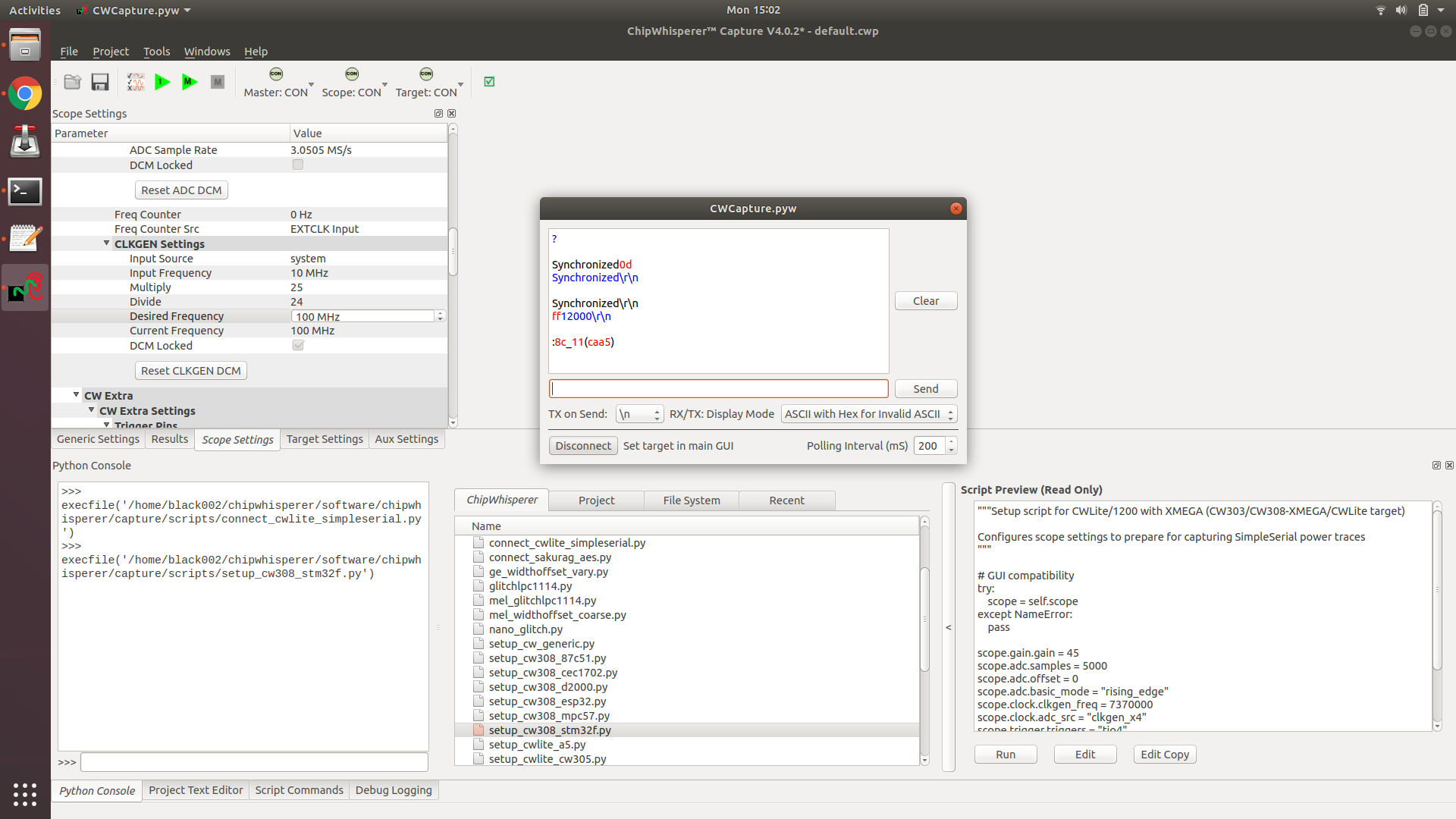Image resolution: width=1456 pixels, height=819 pixels.
Task: Switch to the Results tab
Action: [169, 439]
